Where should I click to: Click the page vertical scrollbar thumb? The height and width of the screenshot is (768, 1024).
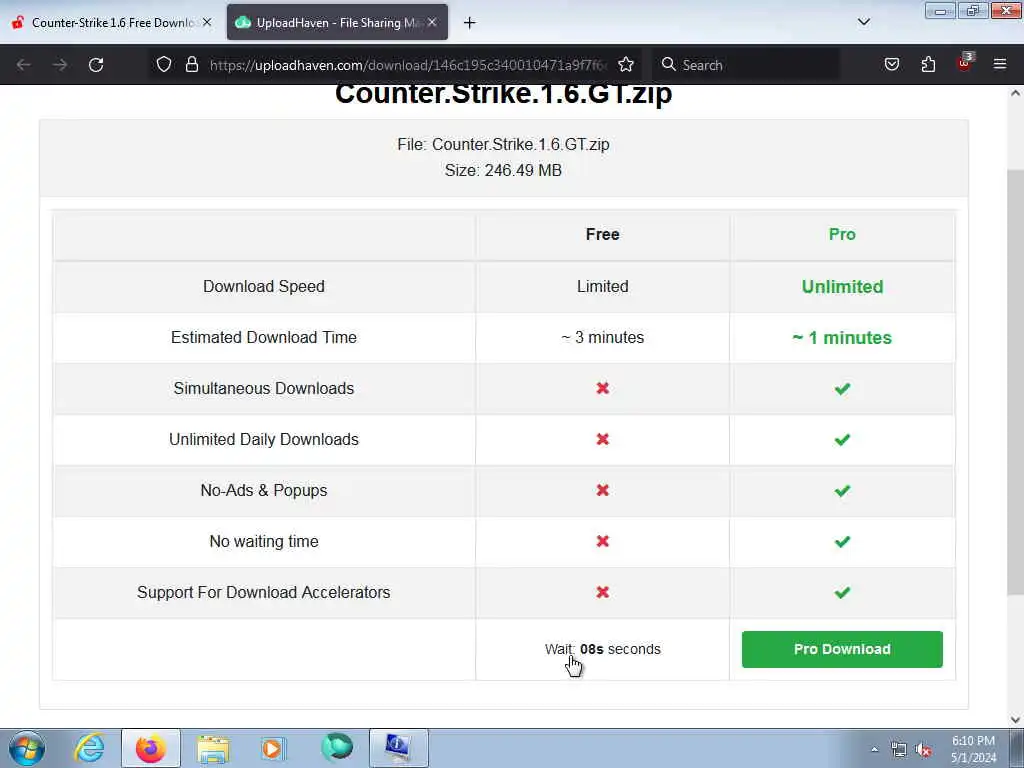[1015, 382]
